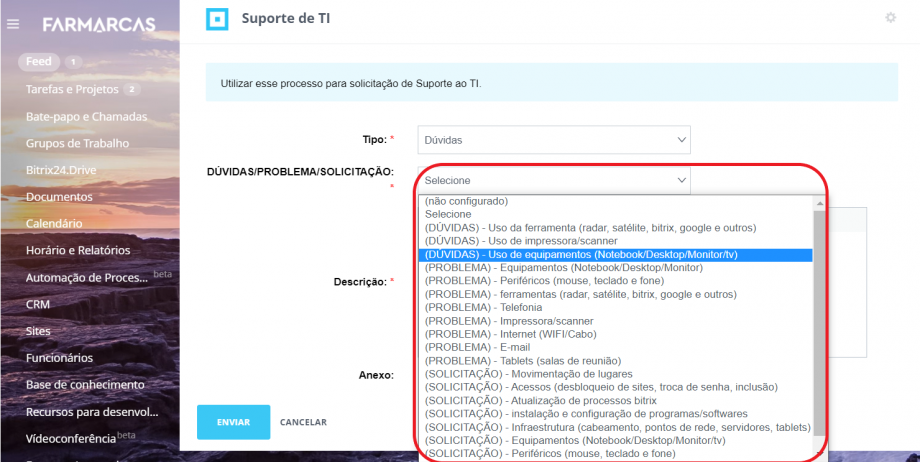Click the dropdown list scrollbar
The image size is (920, 462).
(x=819, y=320)
